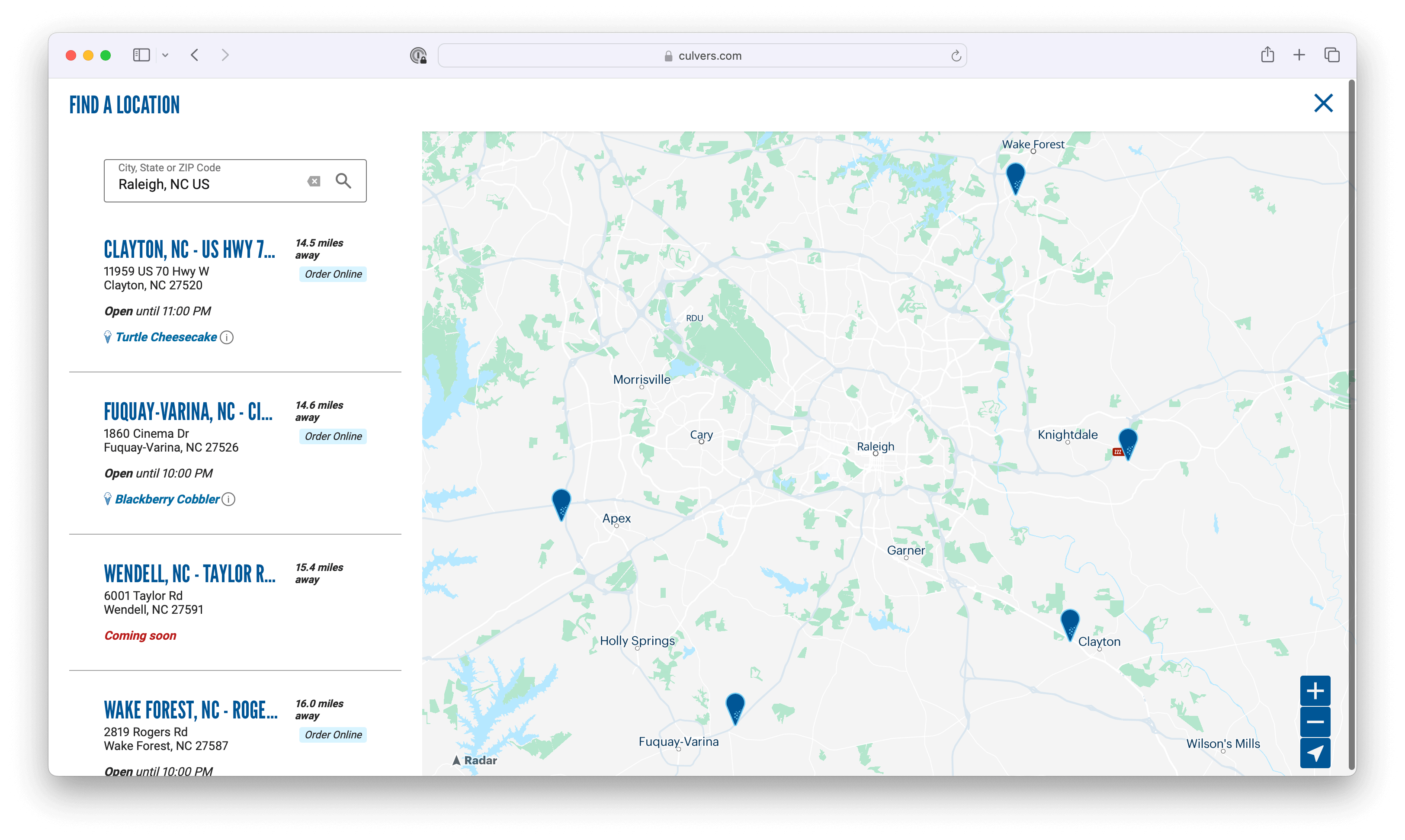
Task: Open the Wake Forest, NC location title
Action: [x=191, y=710]
